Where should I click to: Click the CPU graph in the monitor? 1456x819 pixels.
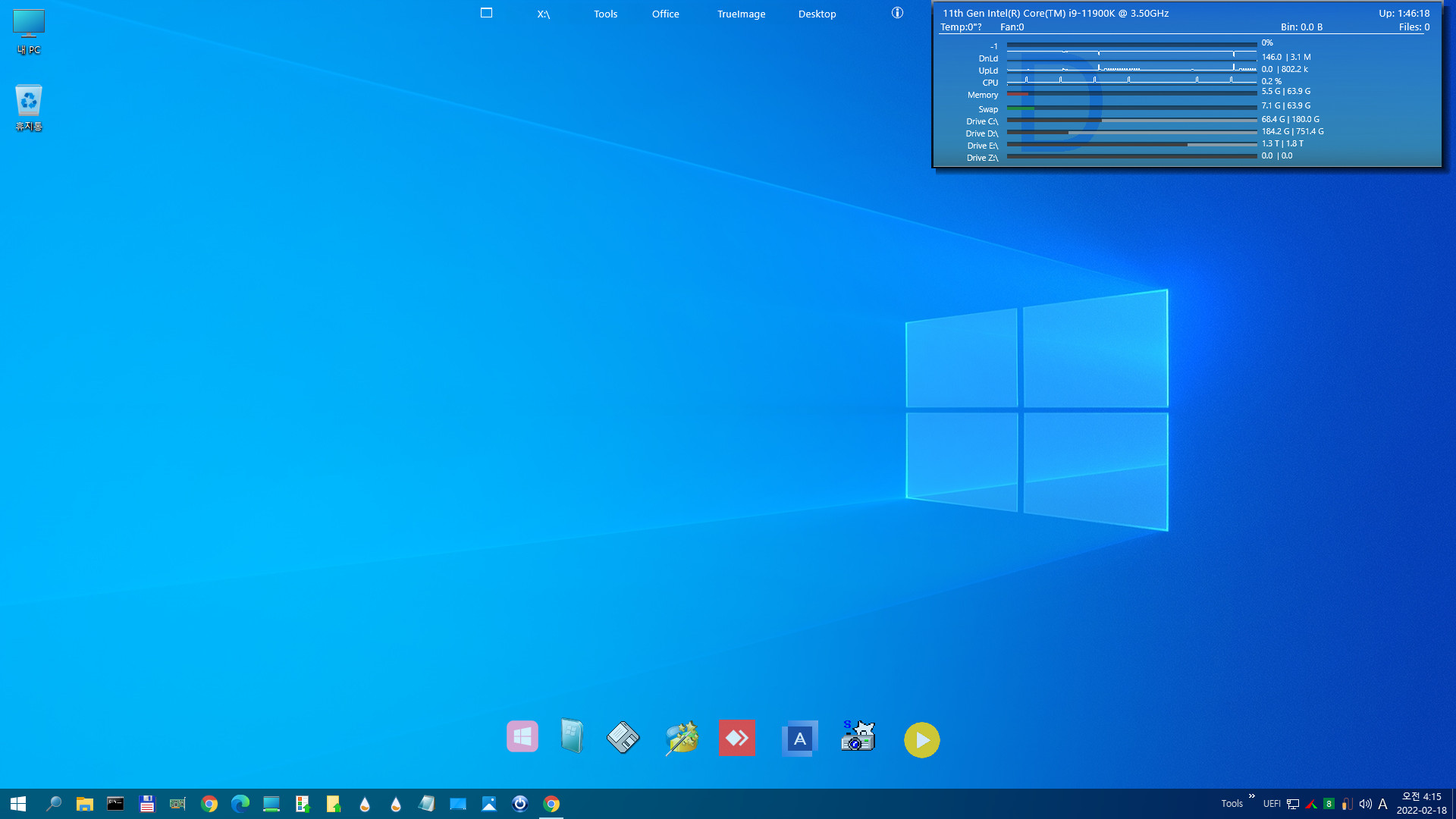click(1131, 80)
